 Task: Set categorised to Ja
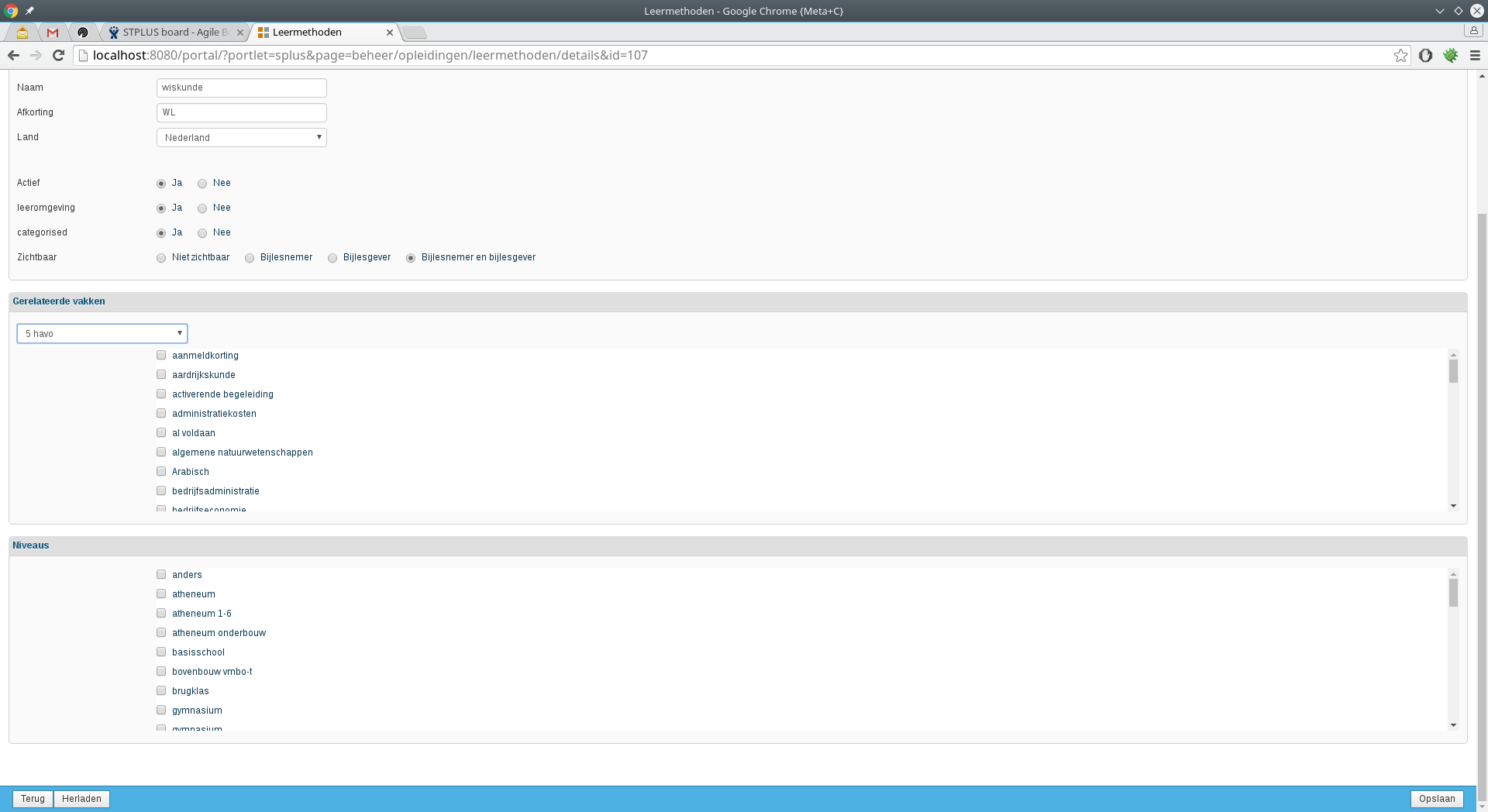point(161,233)
